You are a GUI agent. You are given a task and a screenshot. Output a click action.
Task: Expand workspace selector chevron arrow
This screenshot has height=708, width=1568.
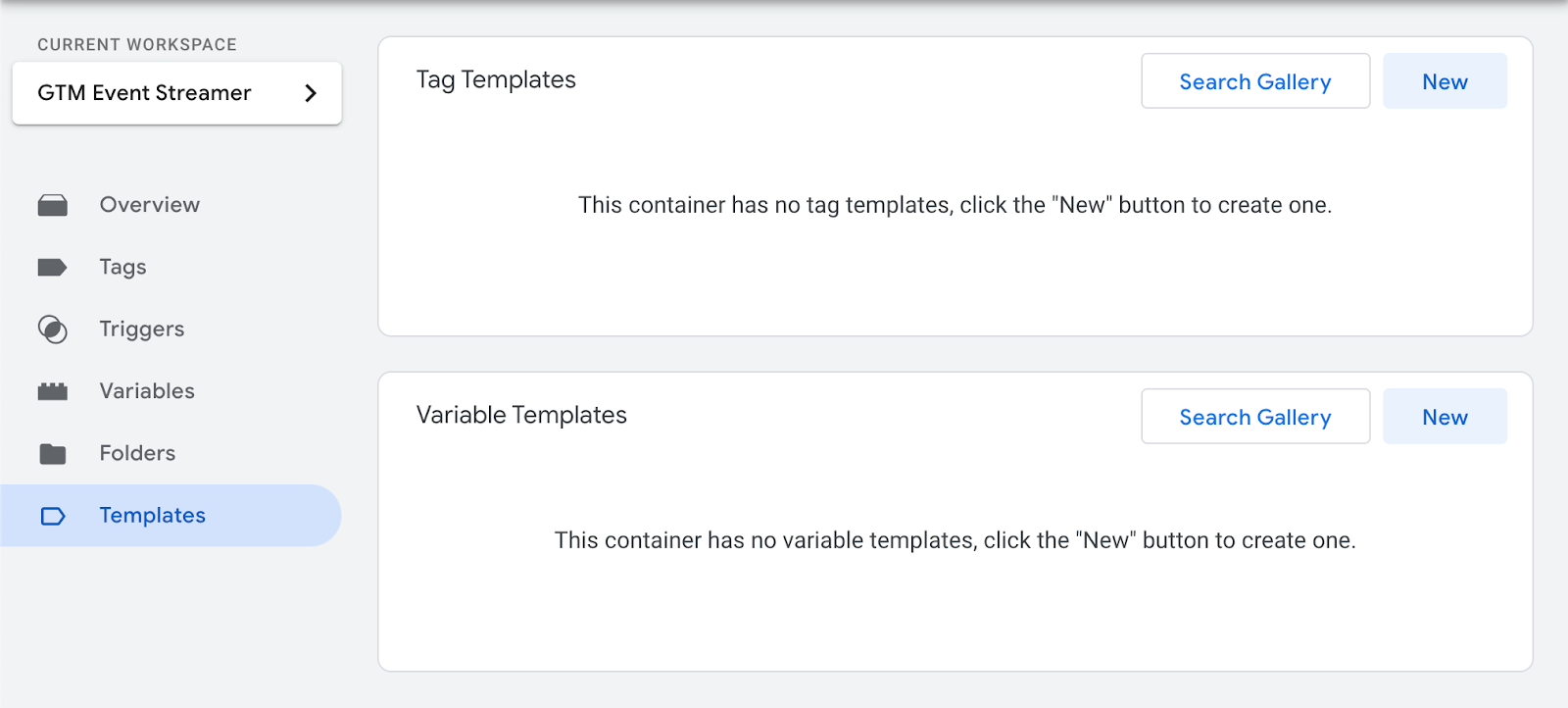(x=311, y=93)
